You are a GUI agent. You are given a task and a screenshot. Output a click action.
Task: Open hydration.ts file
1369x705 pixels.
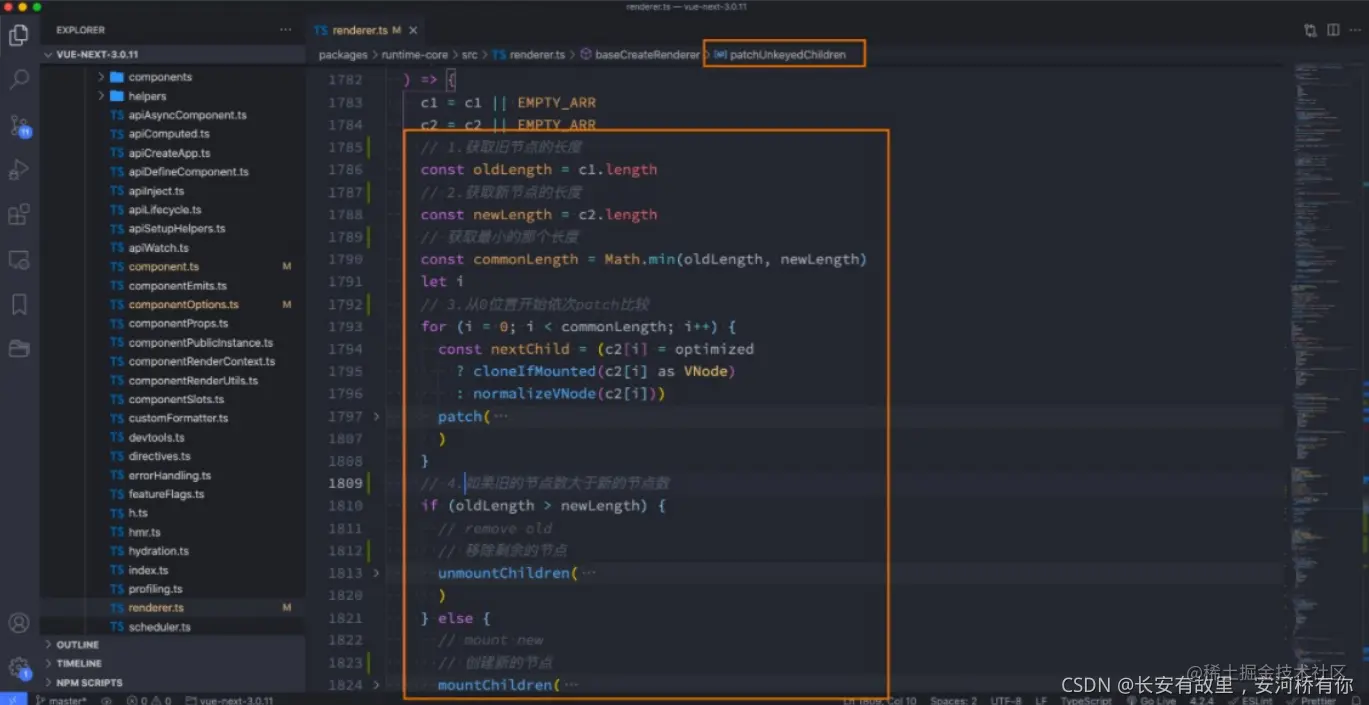[158, 551]
